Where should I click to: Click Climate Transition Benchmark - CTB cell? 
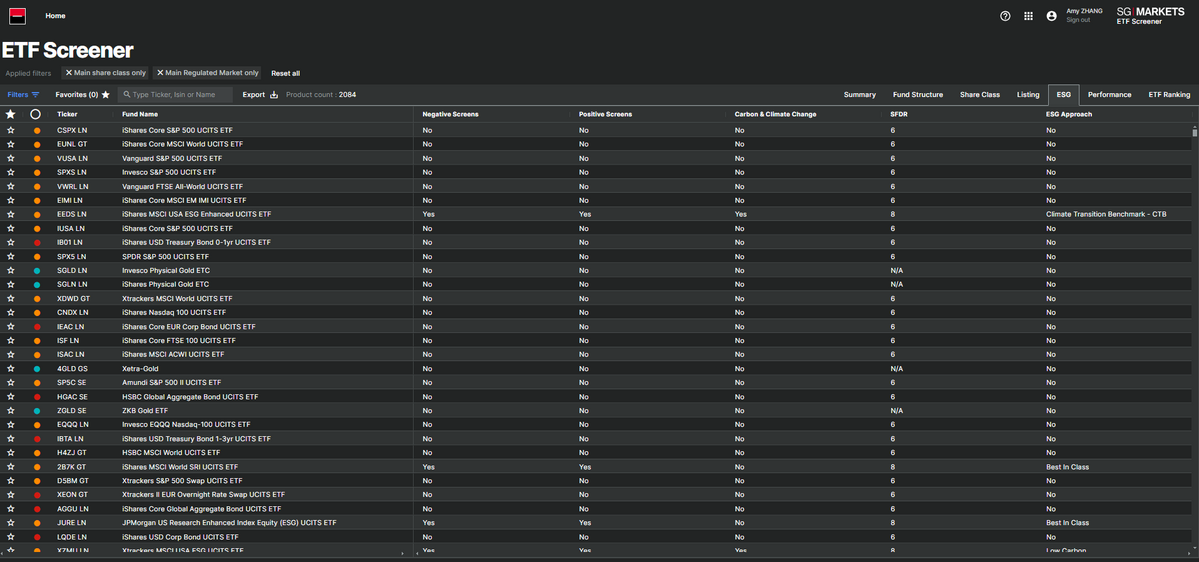[1106, 214]
